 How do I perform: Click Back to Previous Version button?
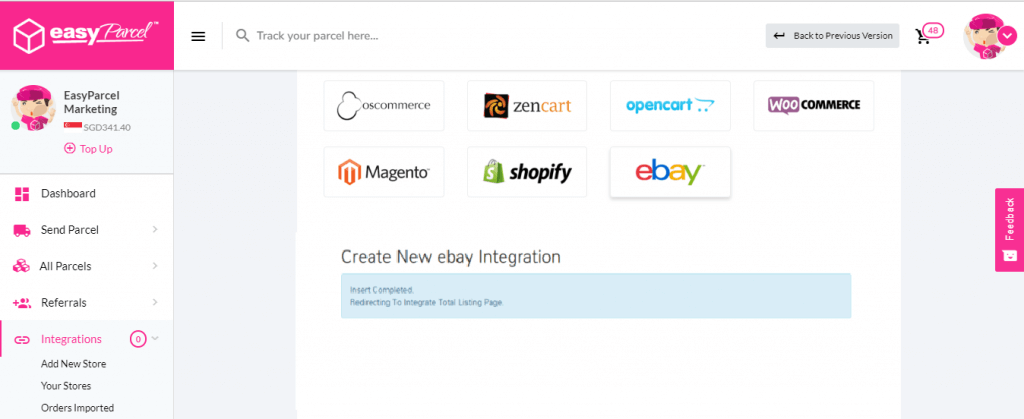click(833, 36)
